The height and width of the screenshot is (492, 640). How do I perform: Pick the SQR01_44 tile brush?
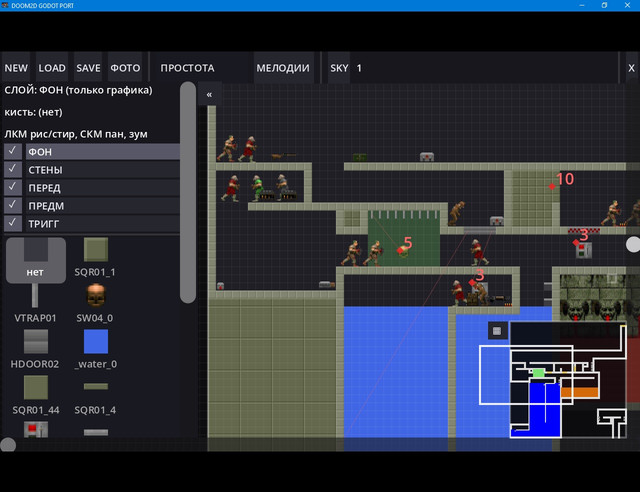click(36, 395)
